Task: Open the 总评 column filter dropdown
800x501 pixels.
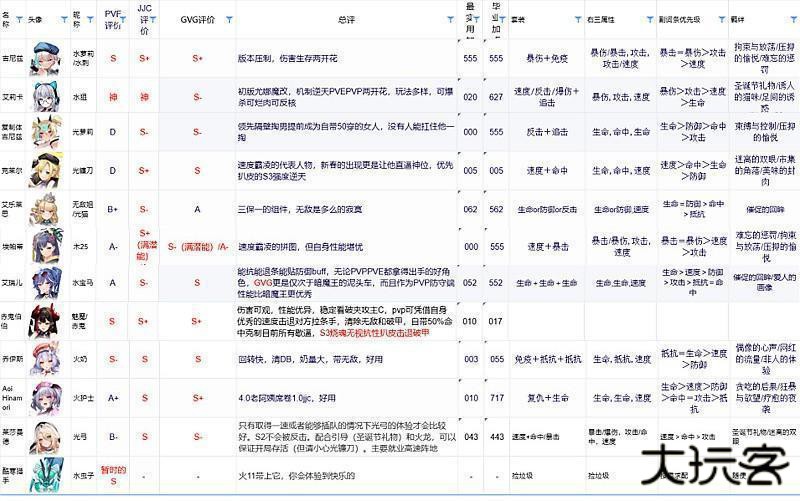Action: 450,20
